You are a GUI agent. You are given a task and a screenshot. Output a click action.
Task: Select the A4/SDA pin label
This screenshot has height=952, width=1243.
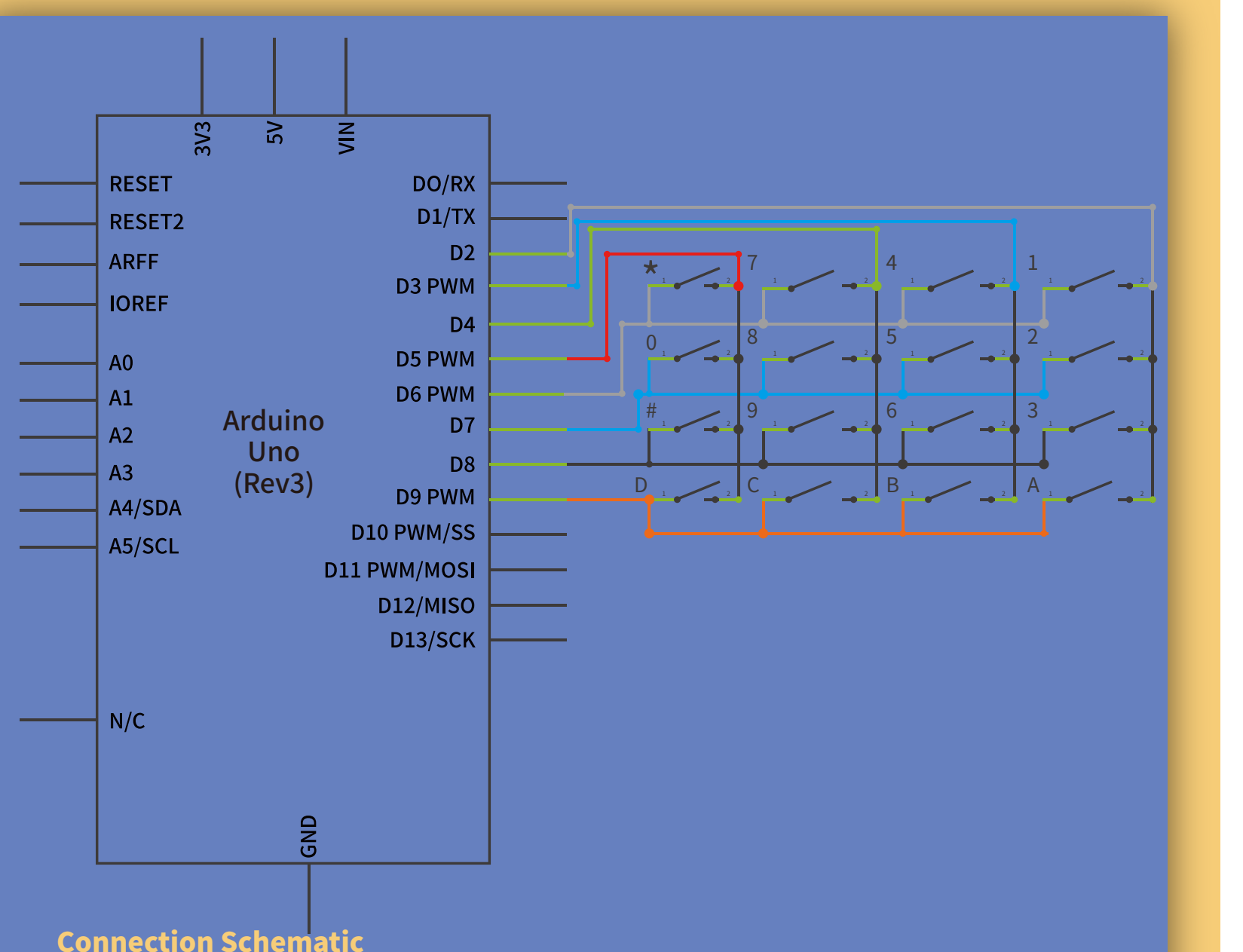145,507
